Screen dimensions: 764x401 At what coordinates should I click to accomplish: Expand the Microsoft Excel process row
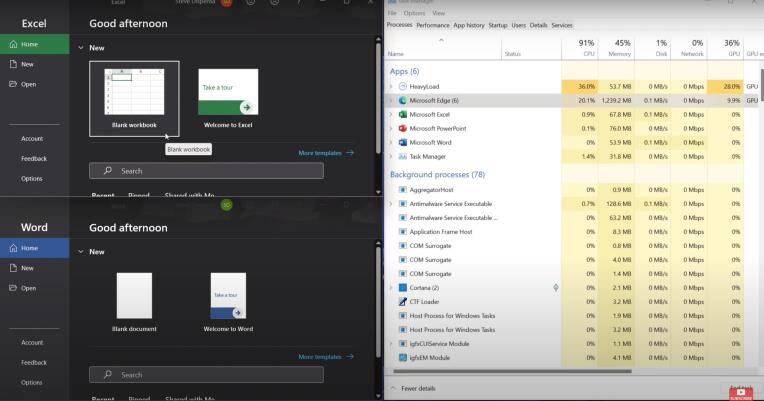(391, 115)
